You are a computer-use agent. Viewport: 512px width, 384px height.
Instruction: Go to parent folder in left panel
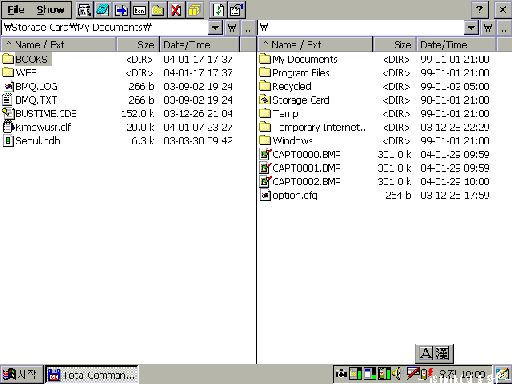tap(248, 28)
